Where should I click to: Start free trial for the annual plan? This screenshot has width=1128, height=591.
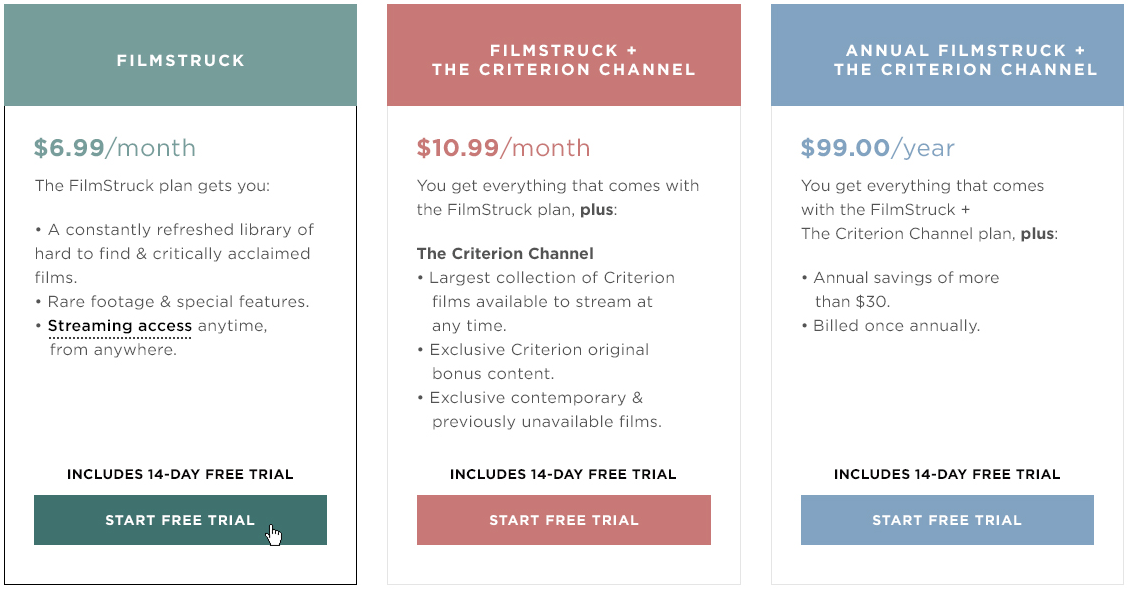pyautogui.click(x=947, y=520)
